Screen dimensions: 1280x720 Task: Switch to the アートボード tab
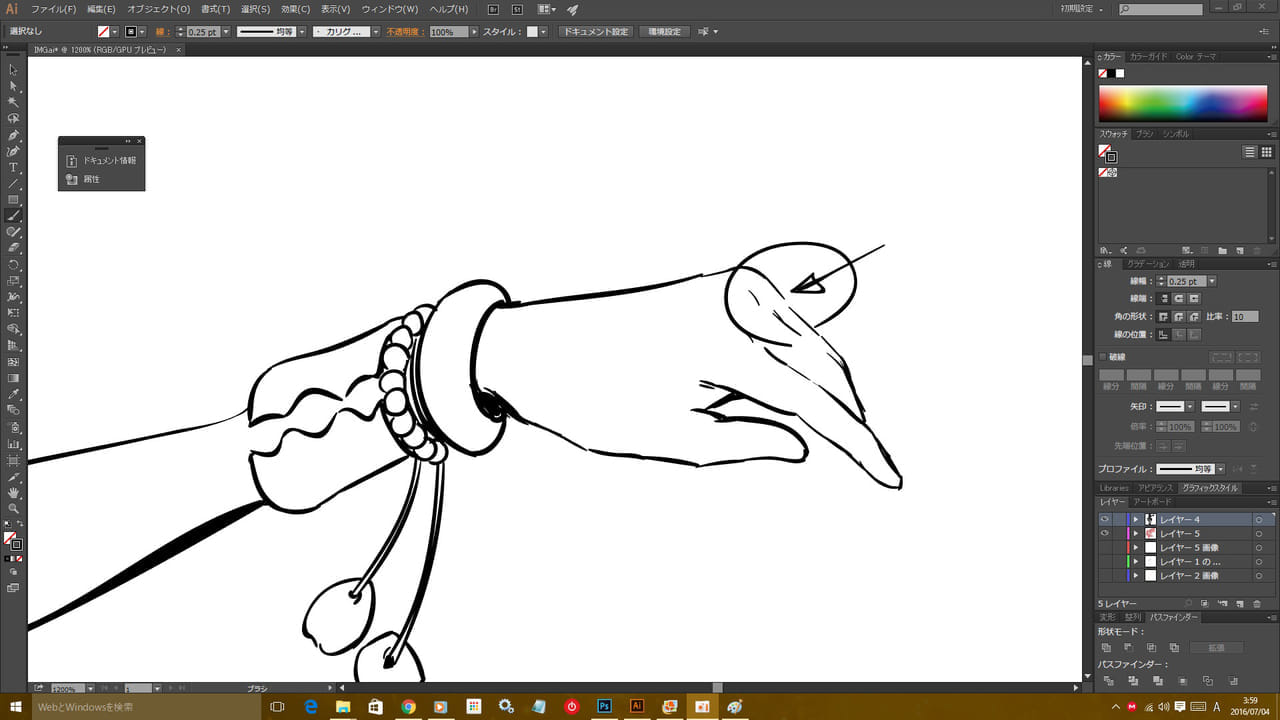1151,502
